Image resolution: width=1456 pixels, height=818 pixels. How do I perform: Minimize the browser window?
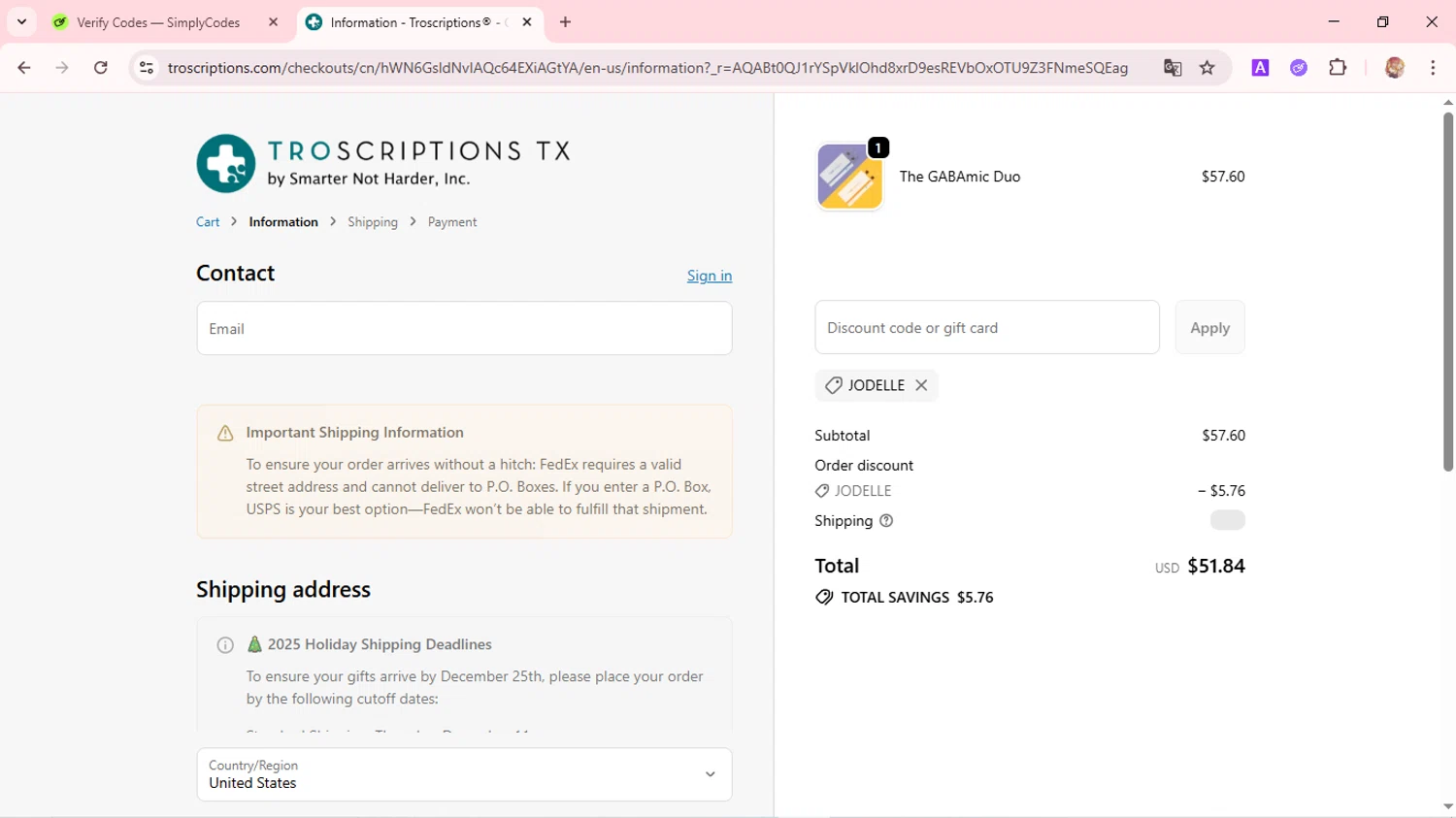coord(1334,21)
